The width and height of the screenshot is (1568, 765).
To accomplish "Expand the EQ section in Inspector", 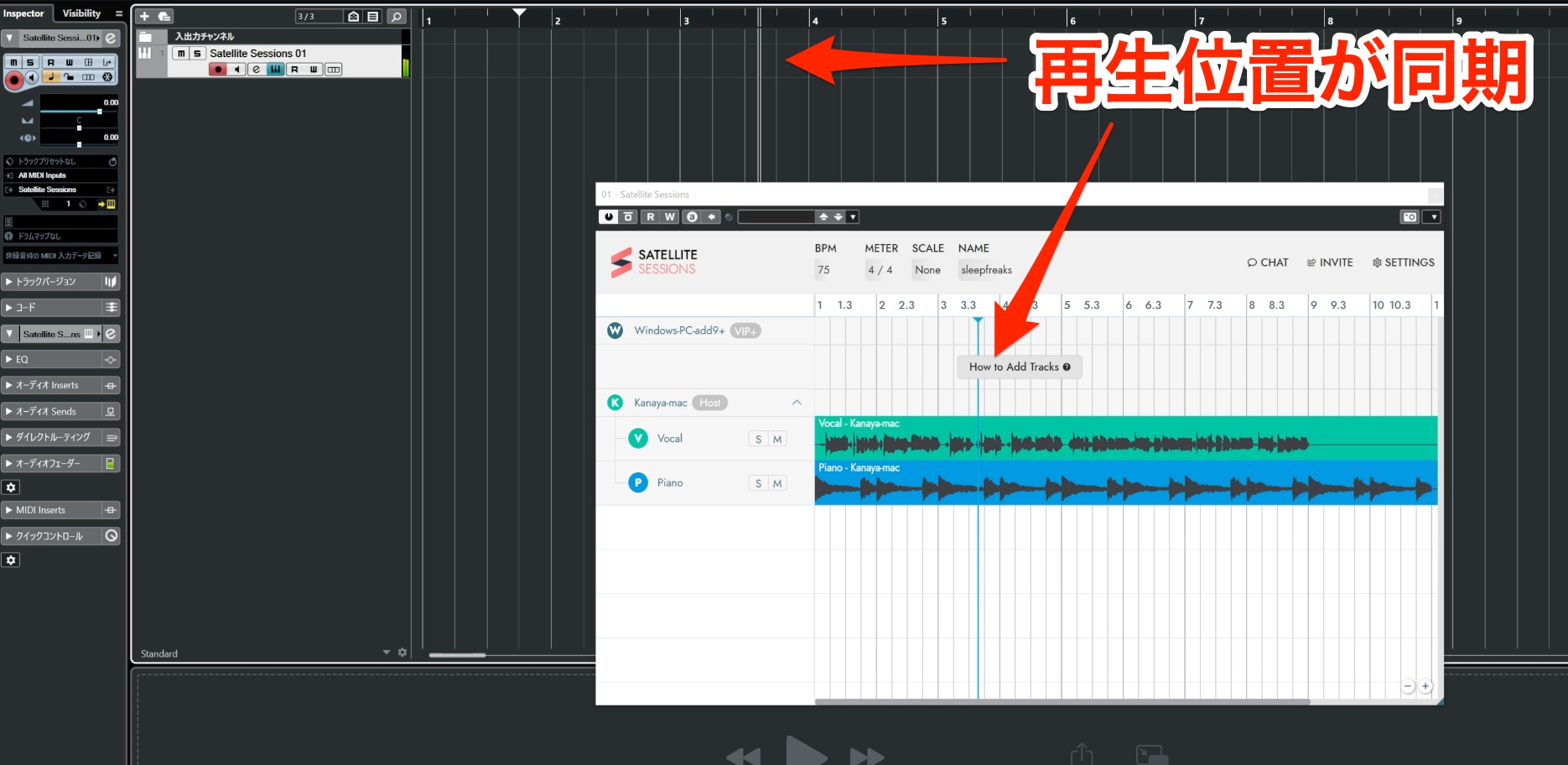I will coord(50,359).
